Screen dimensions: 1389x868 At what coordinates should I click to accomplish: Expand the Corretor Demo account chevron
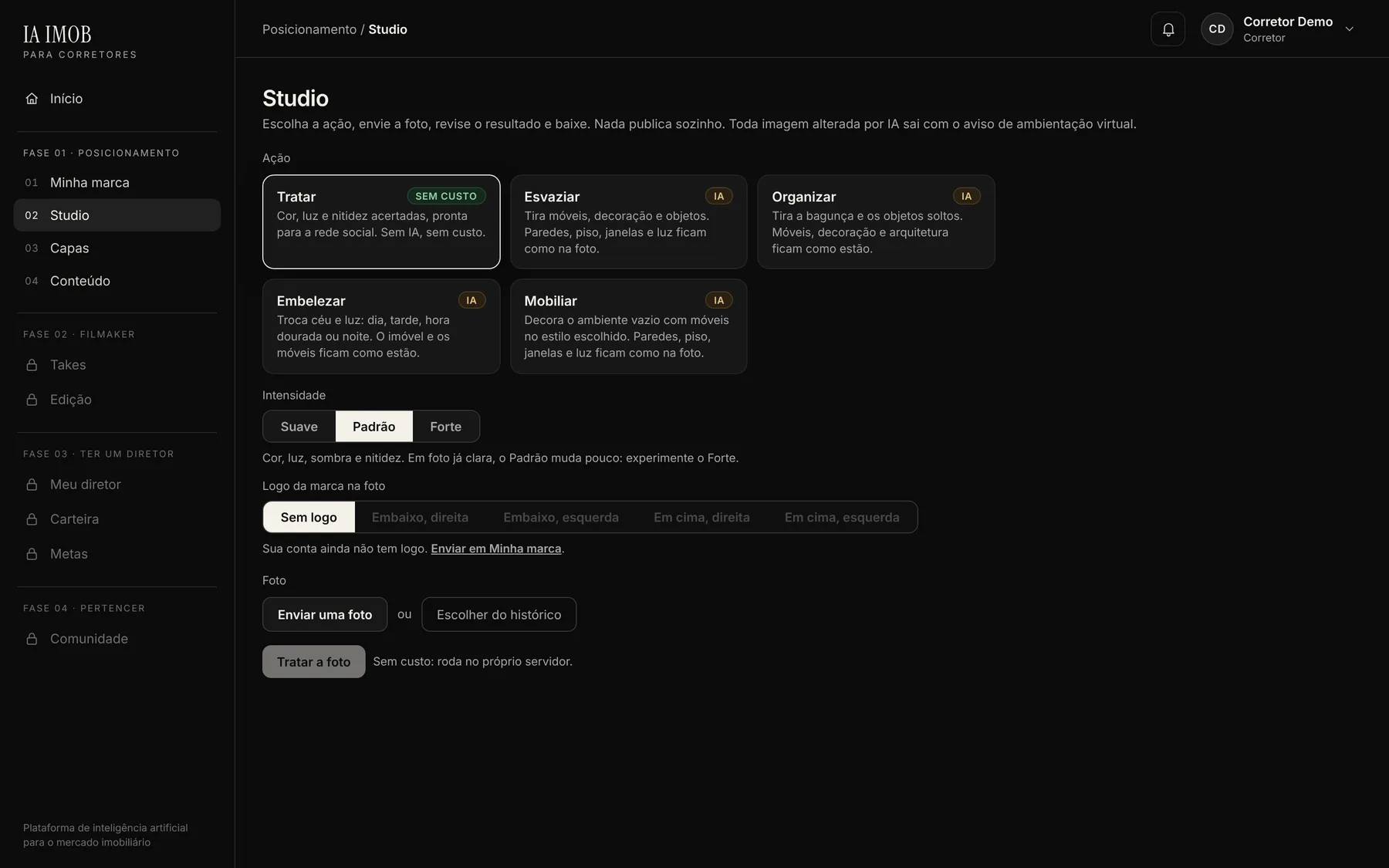(1349, 29)
